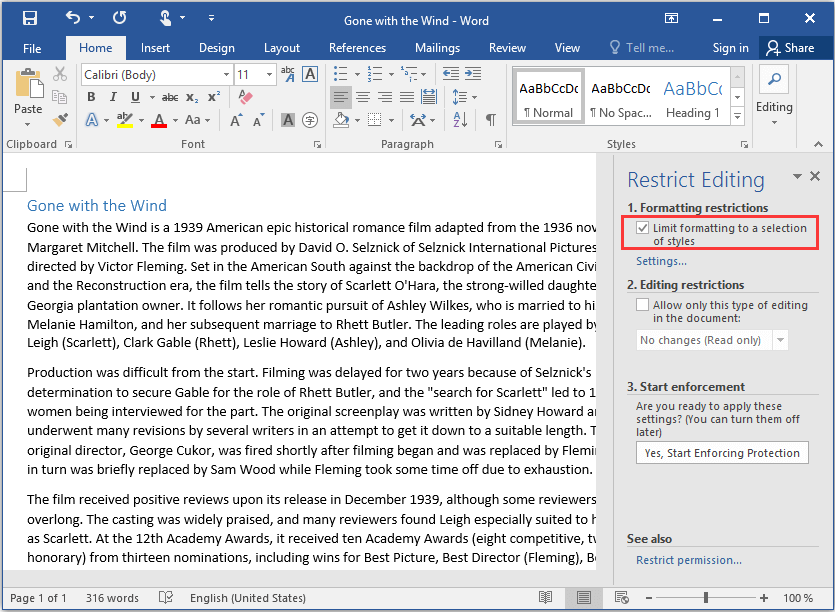Shrink font size button

(x=258, y=120)
